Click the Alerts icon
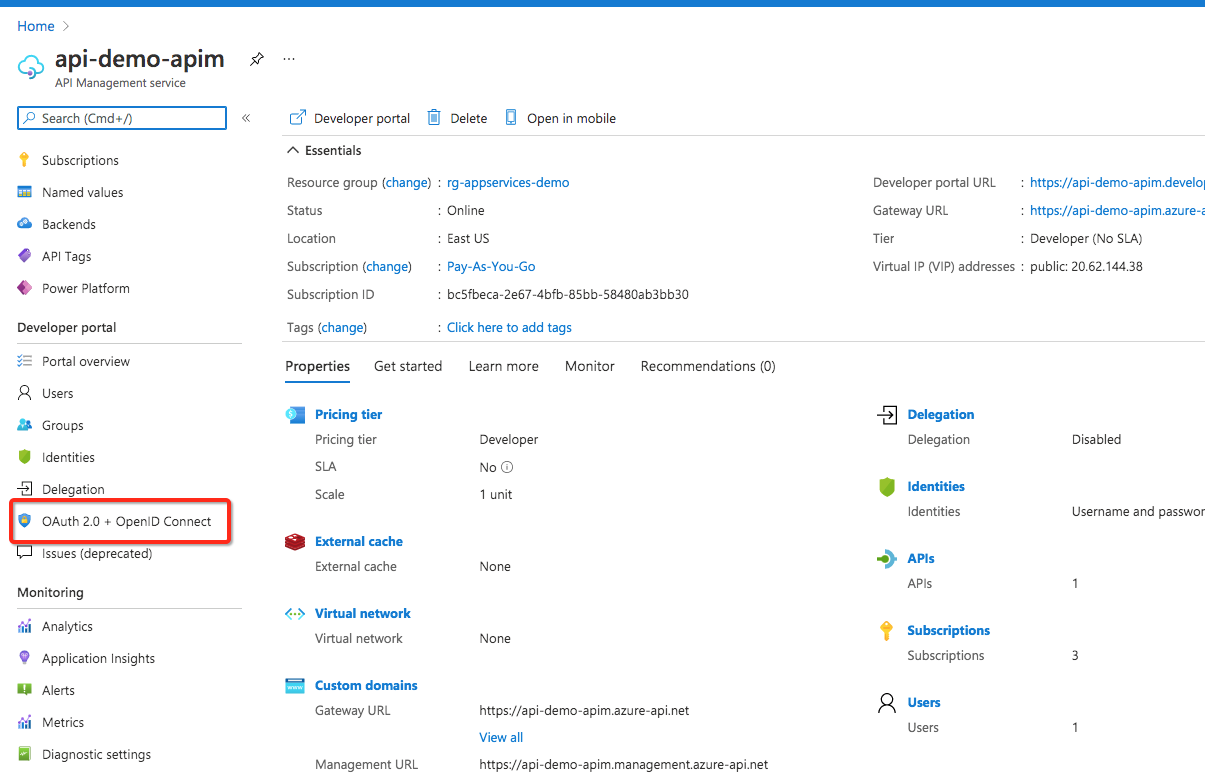The image size is (1205, 777). tap(25, 690)
